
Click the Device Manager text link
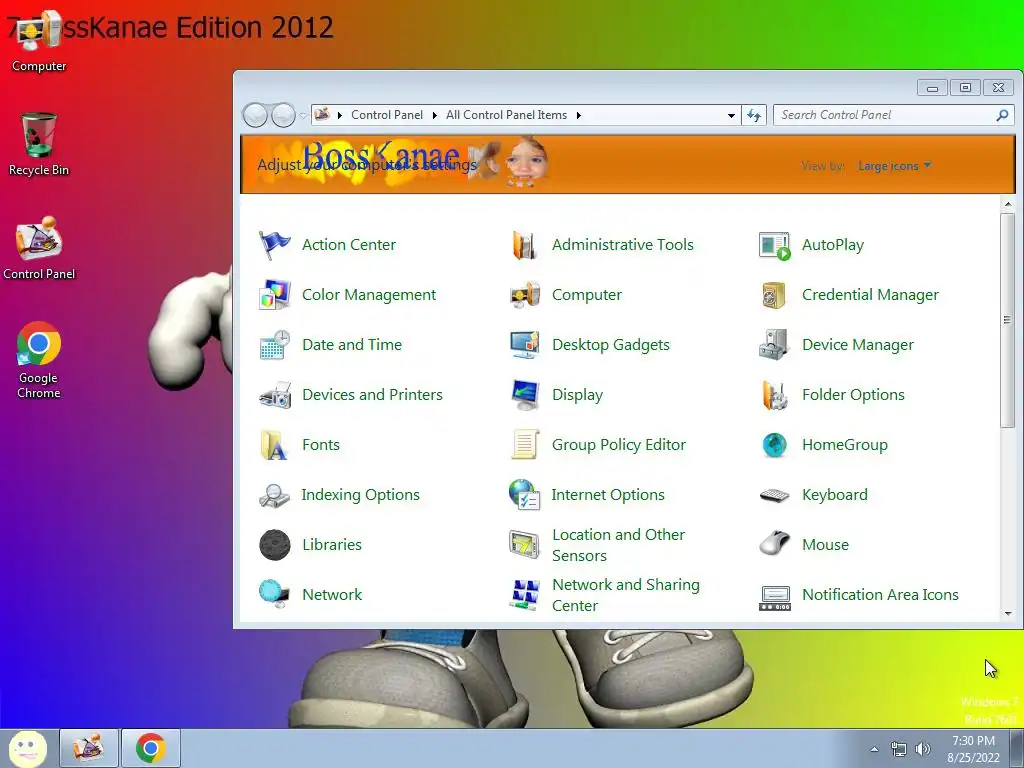click(857, 345)
